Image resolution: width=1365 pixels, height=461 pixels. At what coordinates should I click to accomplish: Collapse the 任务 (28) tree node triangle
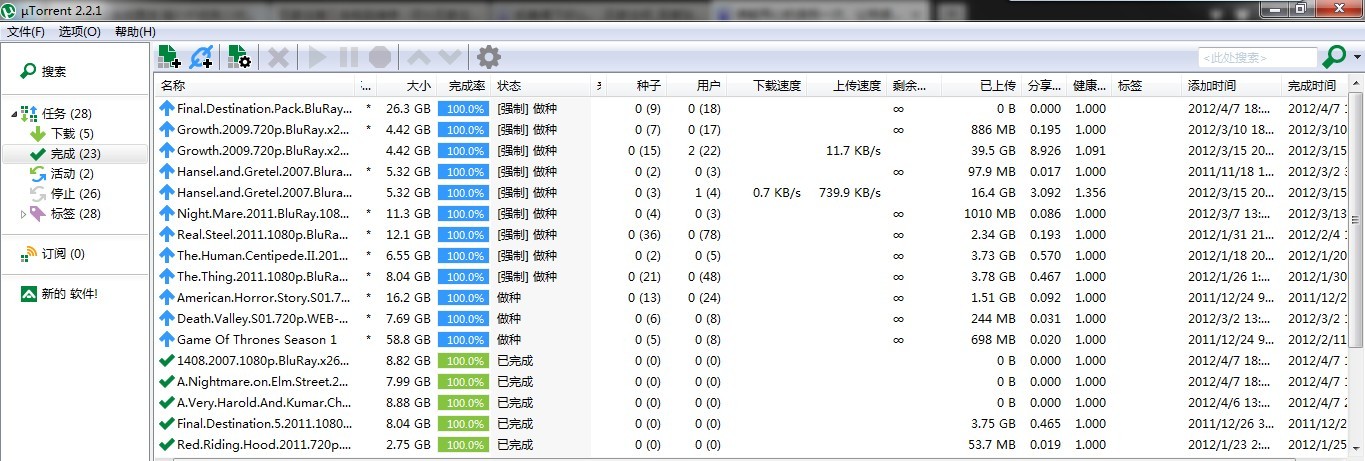pyautogui.click(x=14, y=114)
